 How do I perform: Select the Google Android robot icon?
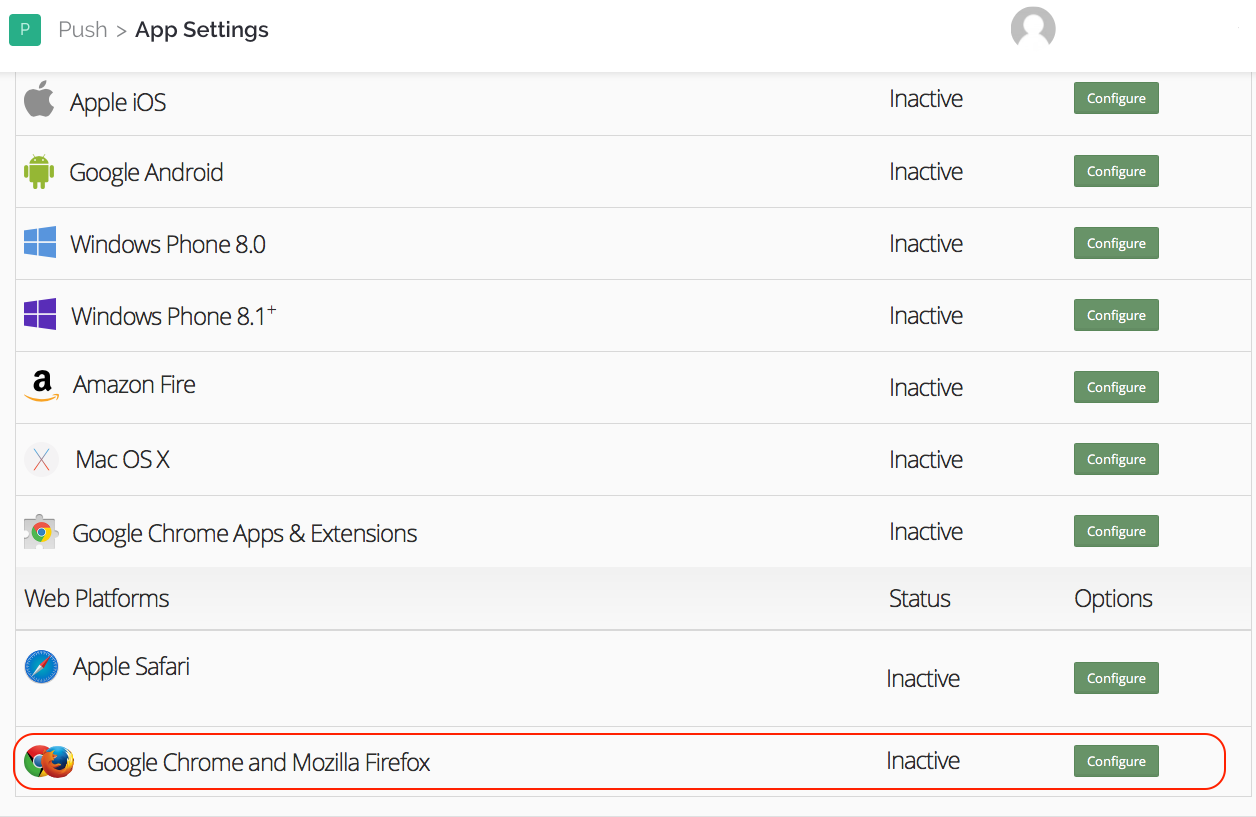point(39,171)
